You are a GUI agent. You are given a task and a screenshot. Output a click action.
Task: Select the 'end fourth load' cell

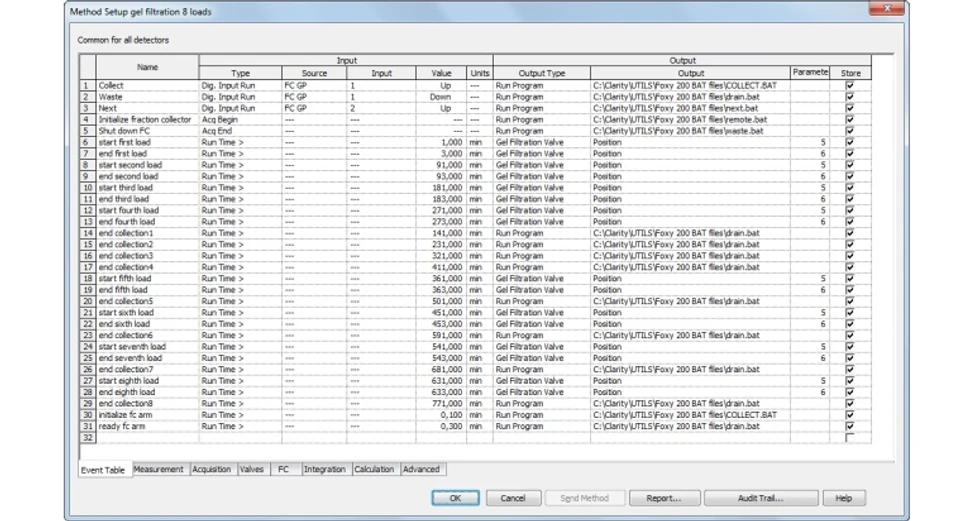[148, 222]
